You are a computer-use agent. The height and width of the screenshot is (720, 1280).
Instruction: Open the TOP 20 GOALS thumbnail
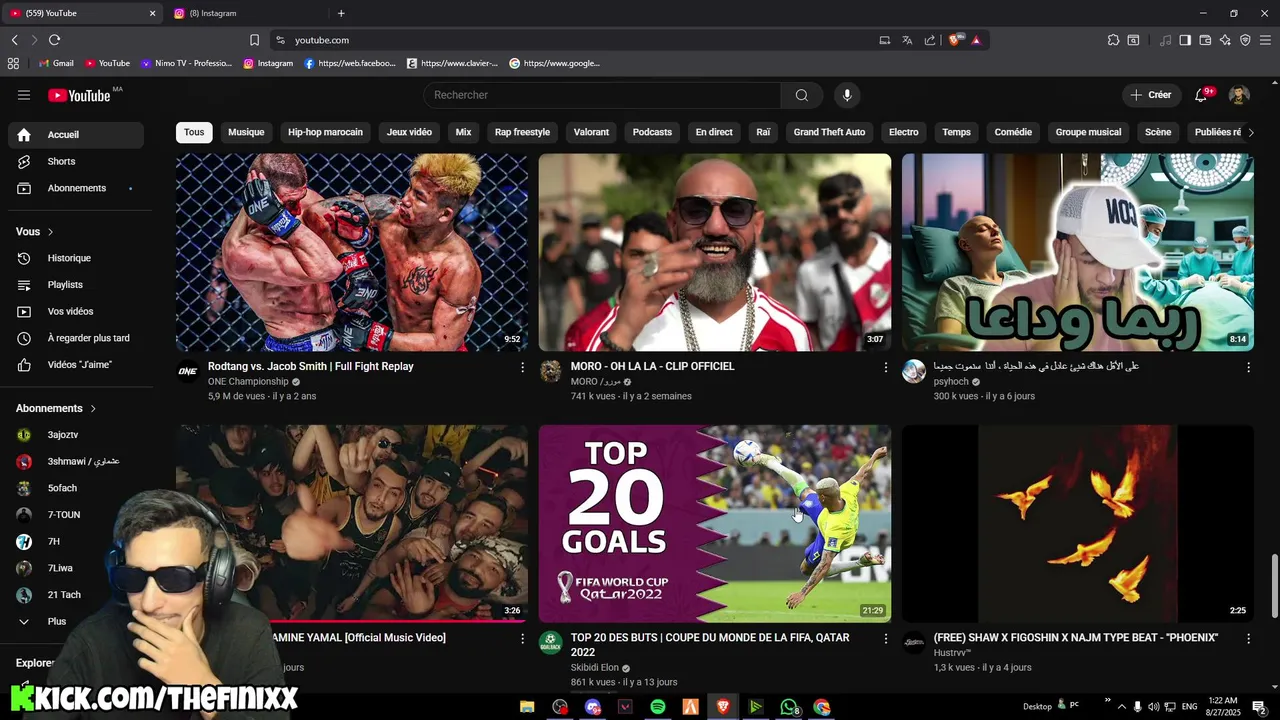pyautogui.click(x=715, y=524)
